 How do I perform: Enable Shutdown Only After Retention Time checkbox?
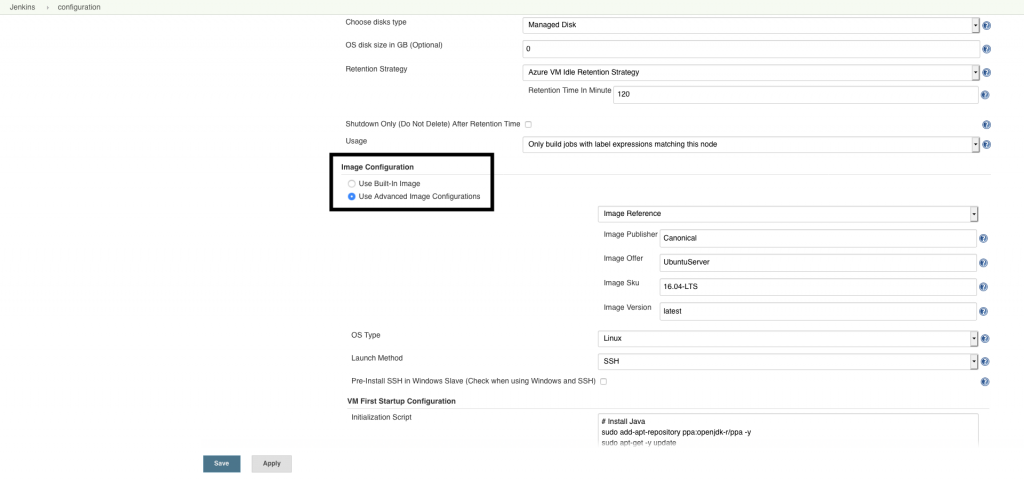(528, 124)
